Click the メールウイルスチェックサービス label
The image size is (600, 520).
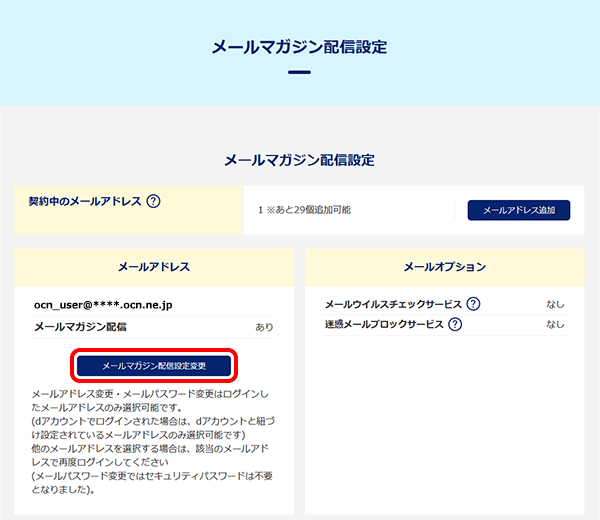coord(393,304)
